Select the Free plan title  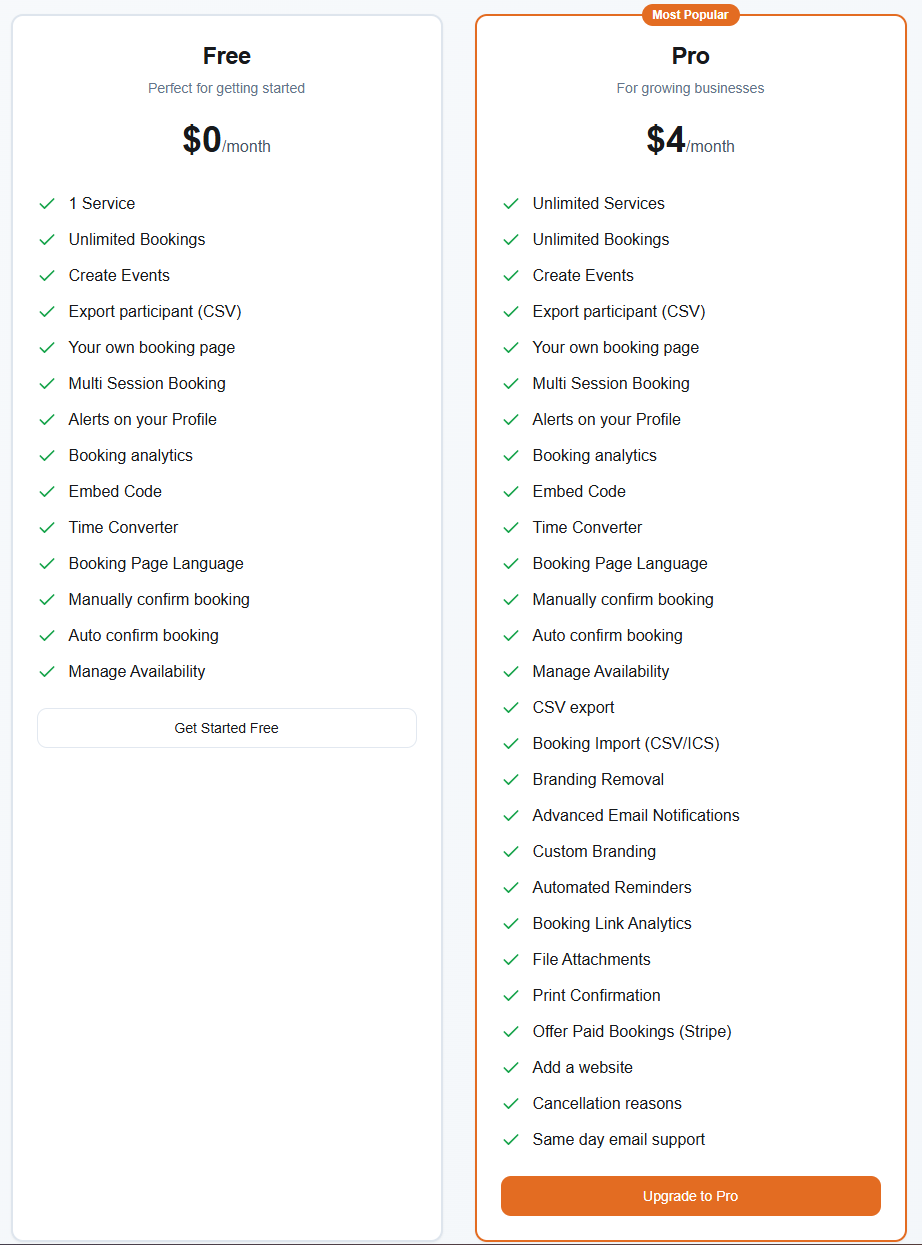click(227, 56)
